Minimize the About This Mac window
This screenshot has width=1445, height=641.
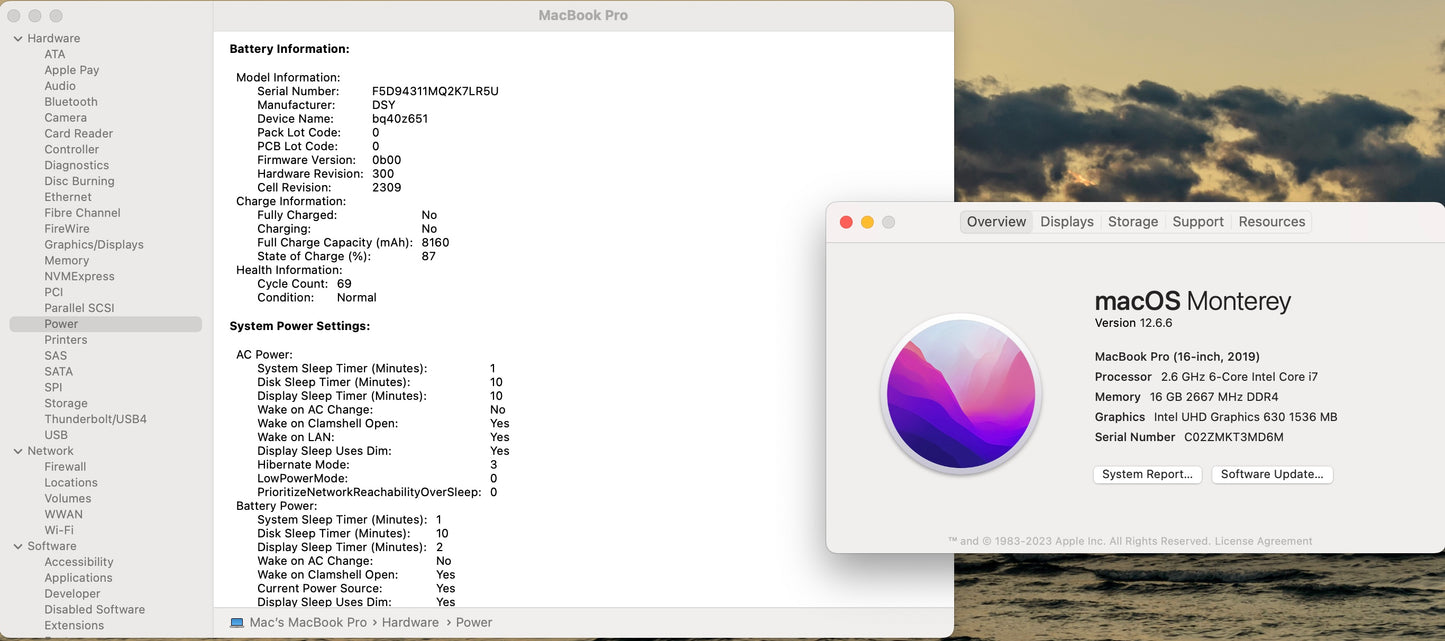[867, 222]
